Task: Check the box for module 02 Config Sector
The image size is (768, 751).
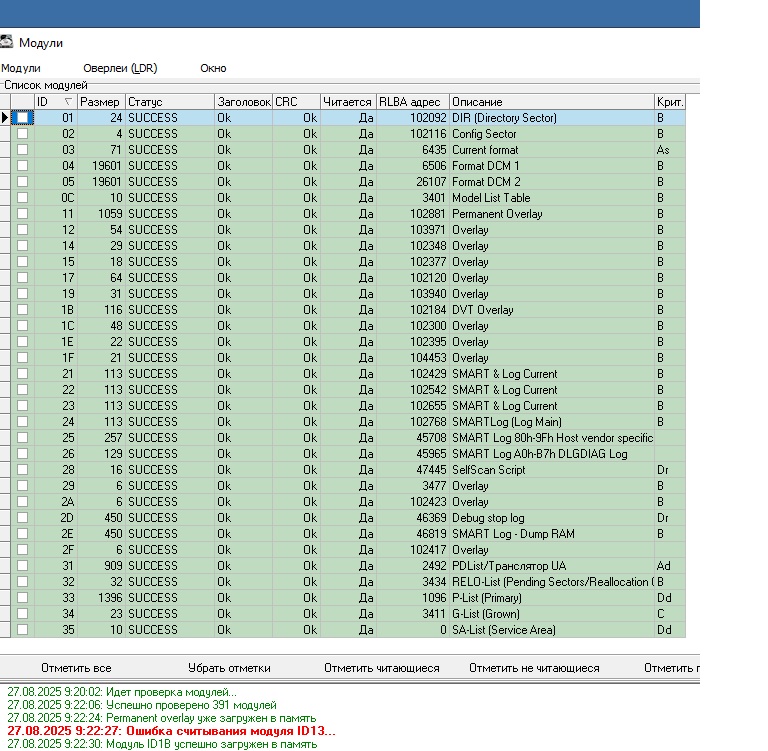Action: click(x=23, y=134)
